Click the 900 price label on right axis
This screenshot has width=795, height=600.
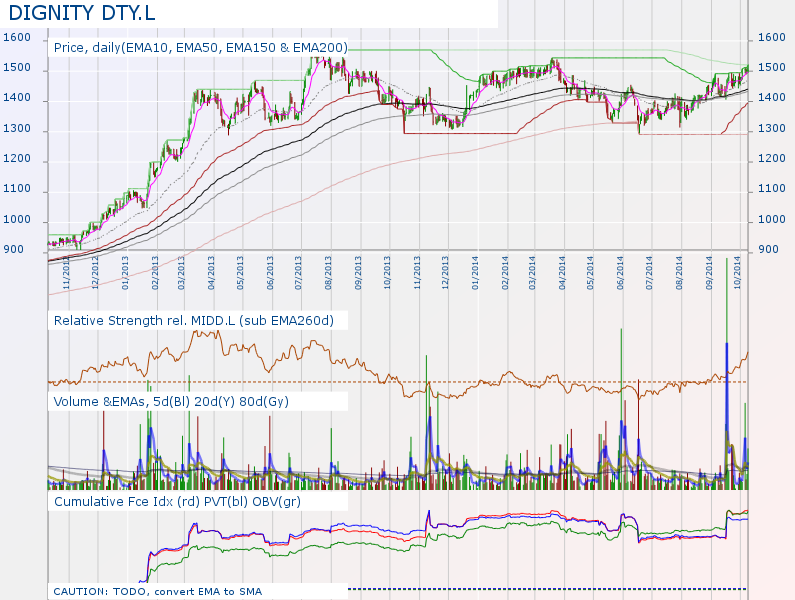pyautogui.click(x=768, y=250)
